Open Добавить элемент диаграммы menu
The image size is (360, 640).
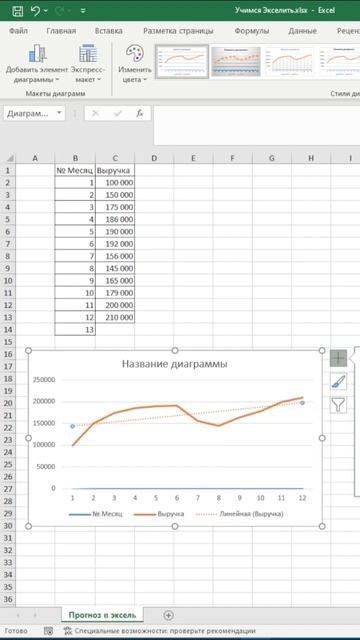point(37,63)
